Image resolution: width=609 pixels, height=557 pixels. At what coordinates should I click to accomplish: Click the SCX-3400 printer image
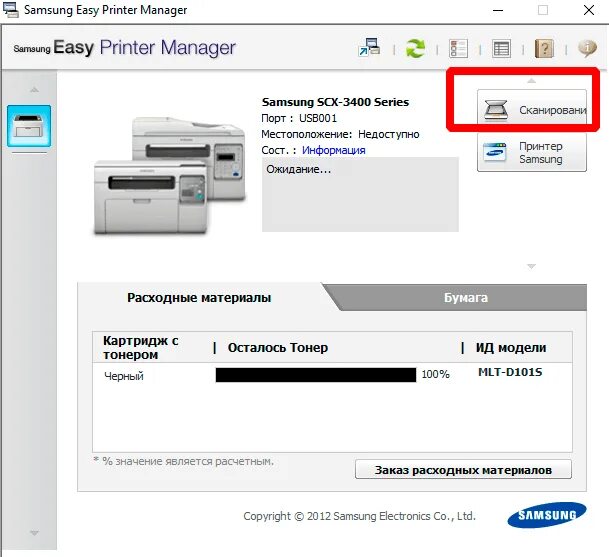click(x=170, y=176)
